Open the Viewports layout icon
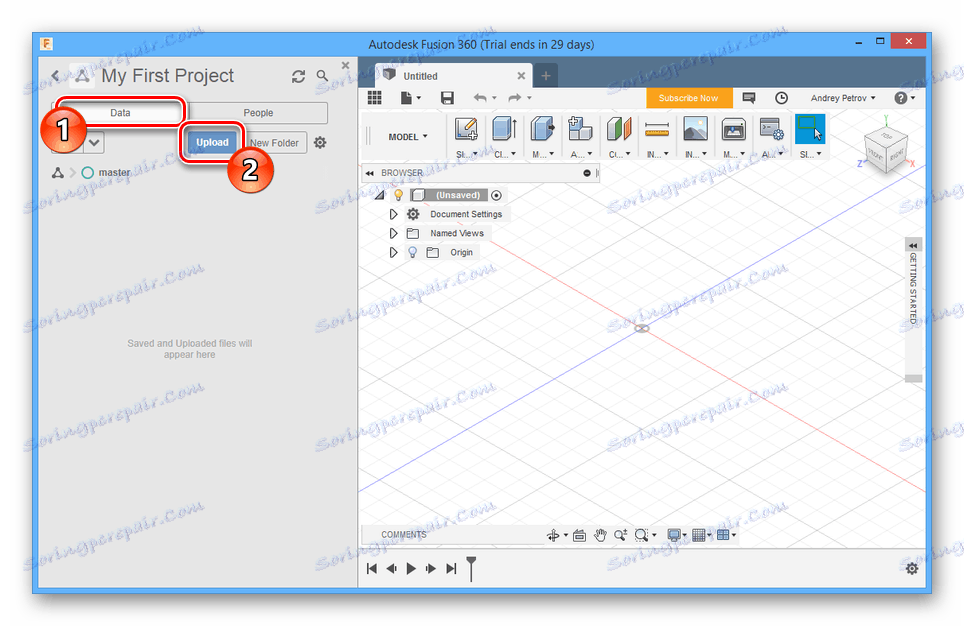The height and width of the screenshot is (626, 964). pos(723,535)
